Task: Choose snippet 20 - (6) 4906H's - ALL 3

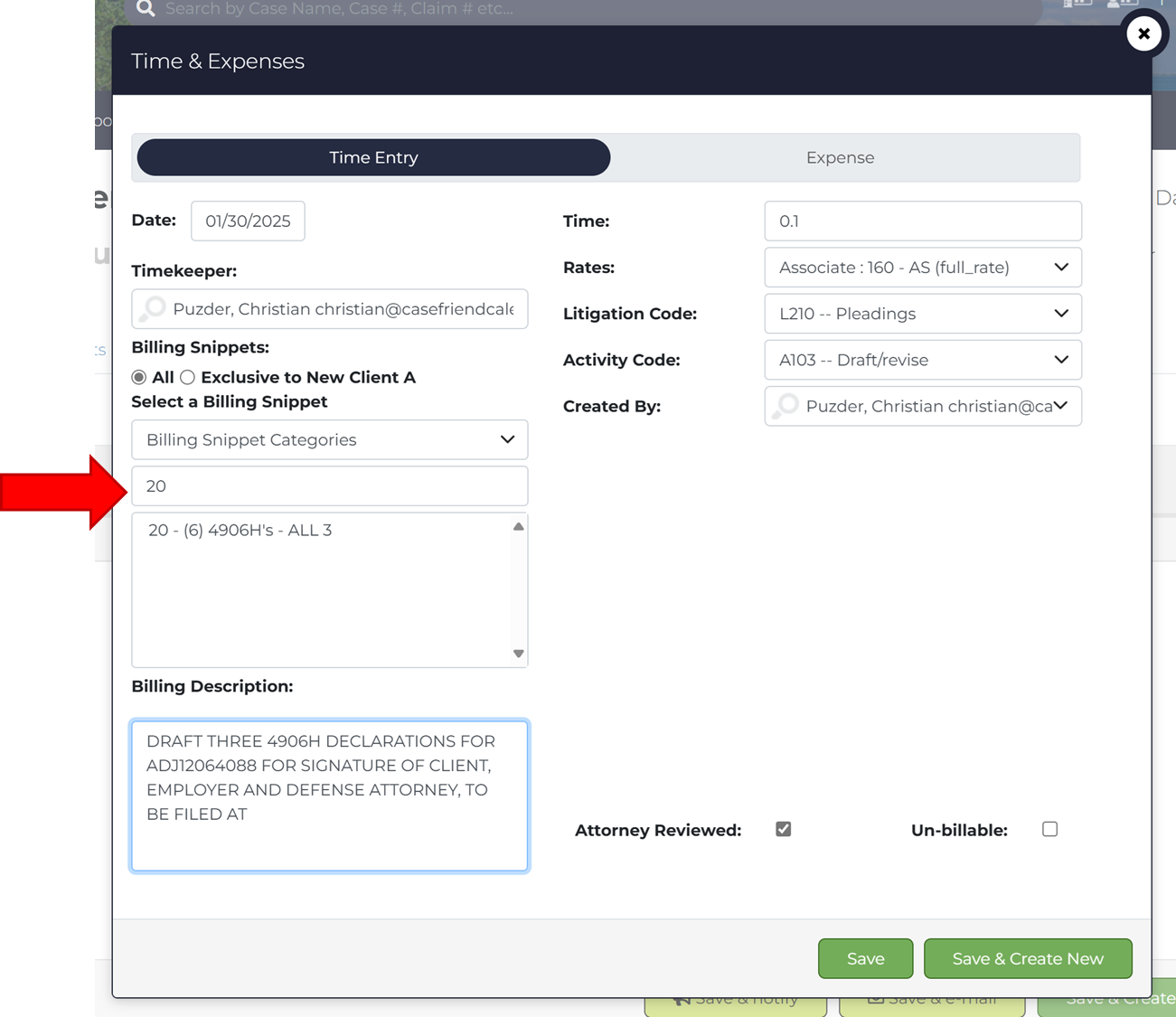Action: pos(240,531)
